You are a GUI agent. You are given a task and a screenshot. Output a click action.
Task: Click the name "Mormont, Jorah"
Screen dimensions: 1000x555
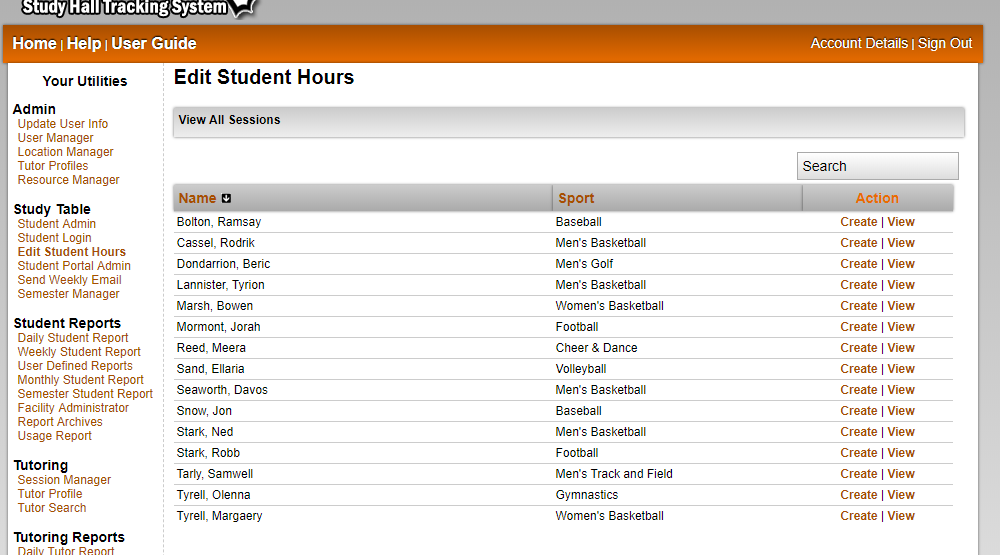[218, 327]
